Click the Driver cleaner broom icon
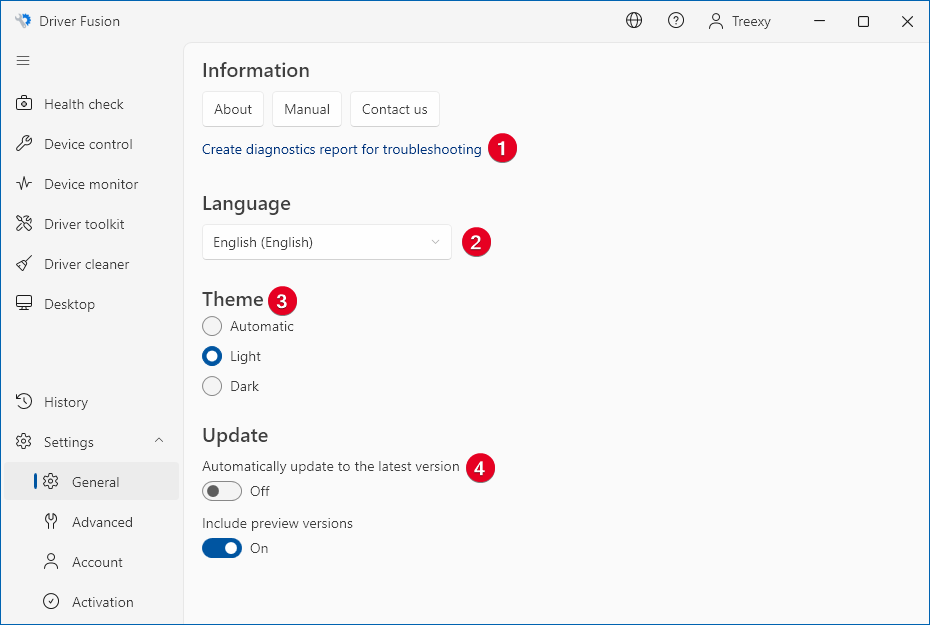930x625 pixels. (x=24, y=263)
